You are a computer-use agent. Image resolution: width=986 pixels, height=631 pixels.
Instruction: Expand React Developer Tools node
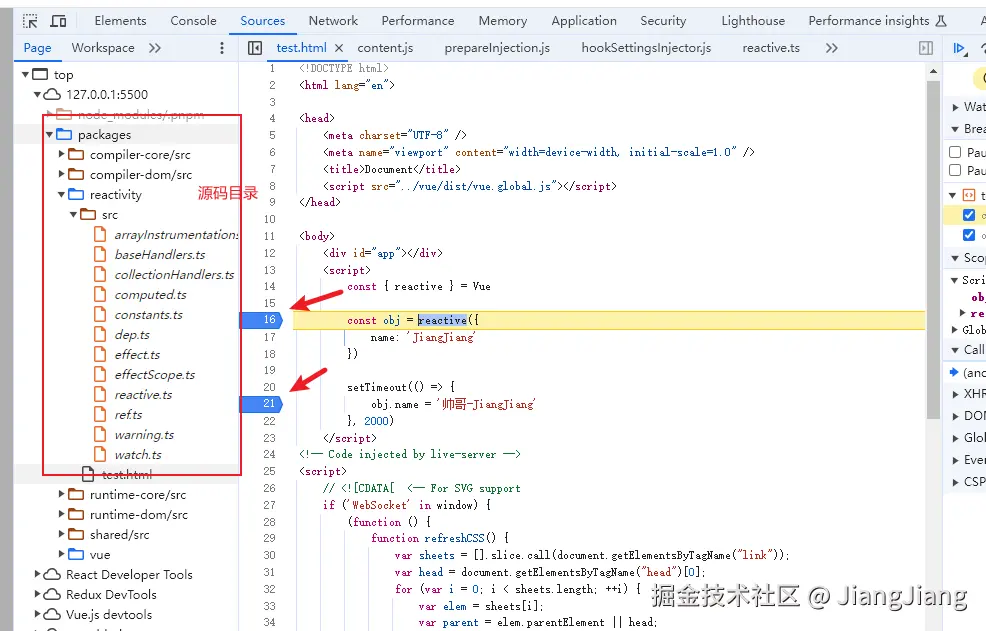pyautogui.click(x=38, y=574)
